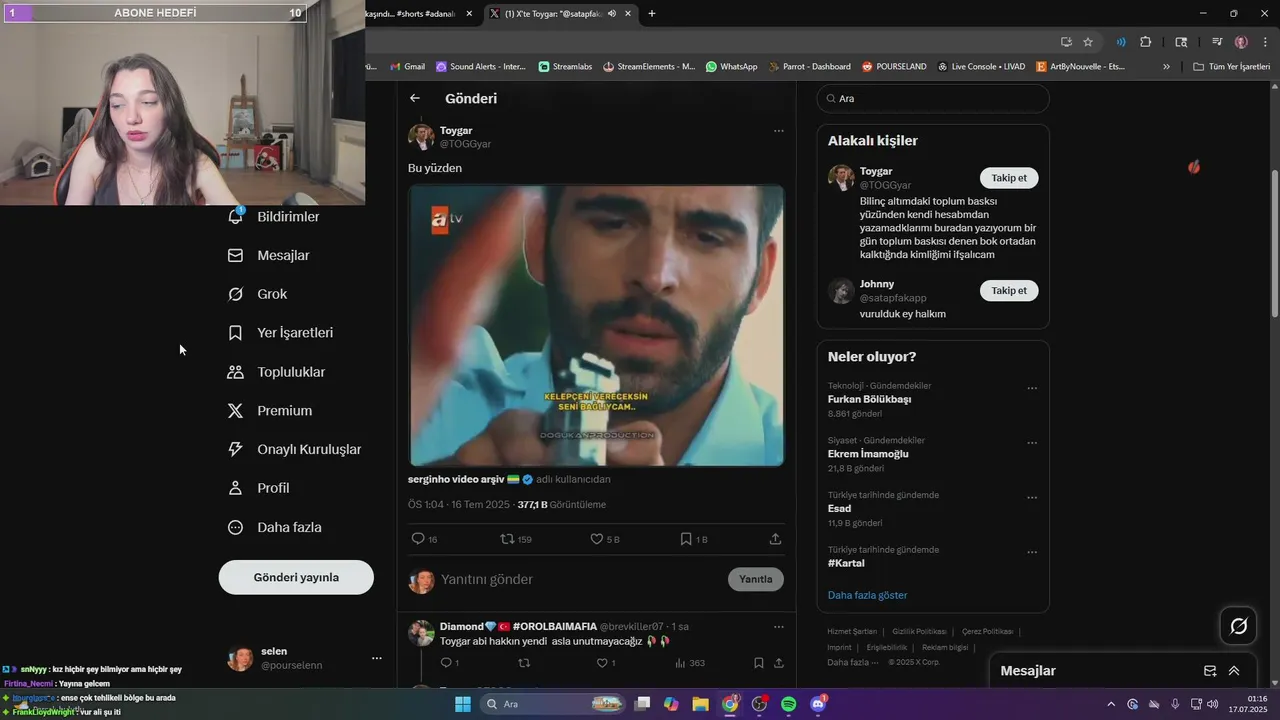1280x720 pixels.
Task: Share Toygar's post
Action: point(775,539)
